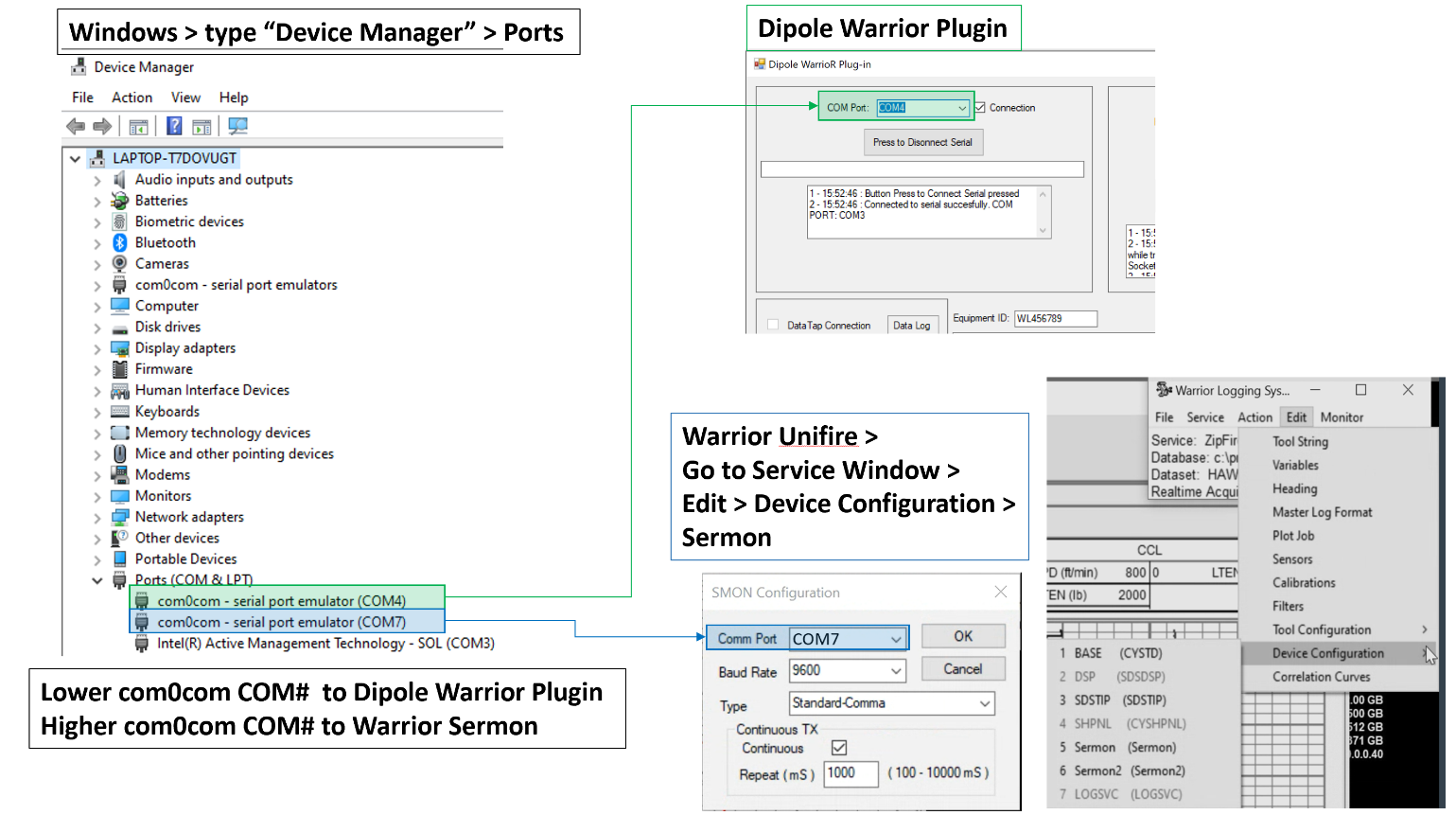Enable the Data Tap Connection checkbox
This screenshot has width=1456, height=815.
point(773,325)
